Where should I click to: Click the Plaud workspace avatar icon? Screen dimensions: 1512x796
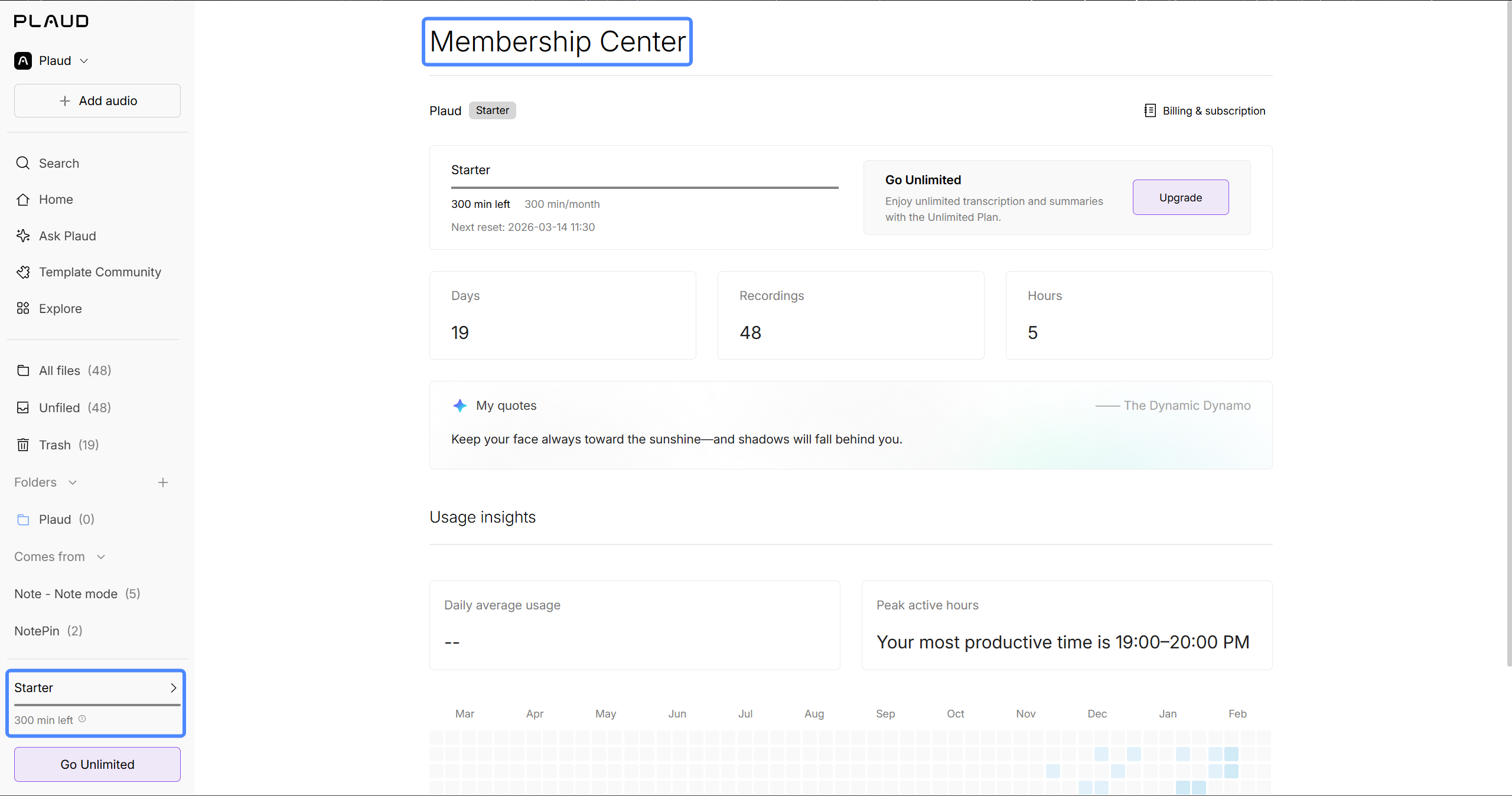click(x=23, y=61)
